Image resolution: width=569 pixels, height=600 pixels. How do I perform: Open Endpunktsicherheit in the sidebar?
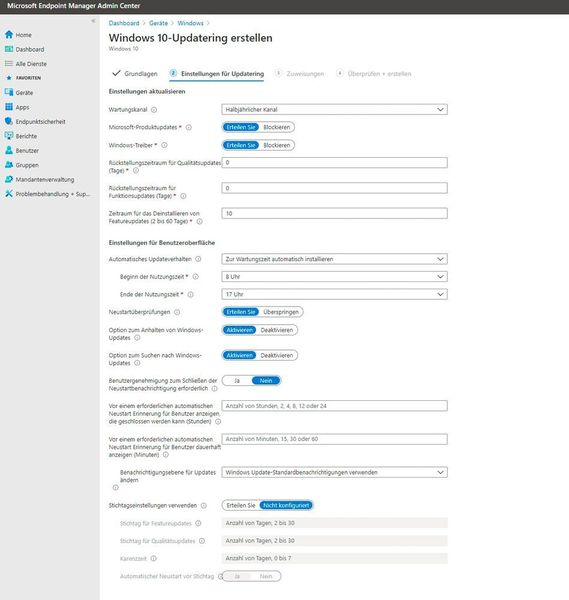click(x=40, y=122)
